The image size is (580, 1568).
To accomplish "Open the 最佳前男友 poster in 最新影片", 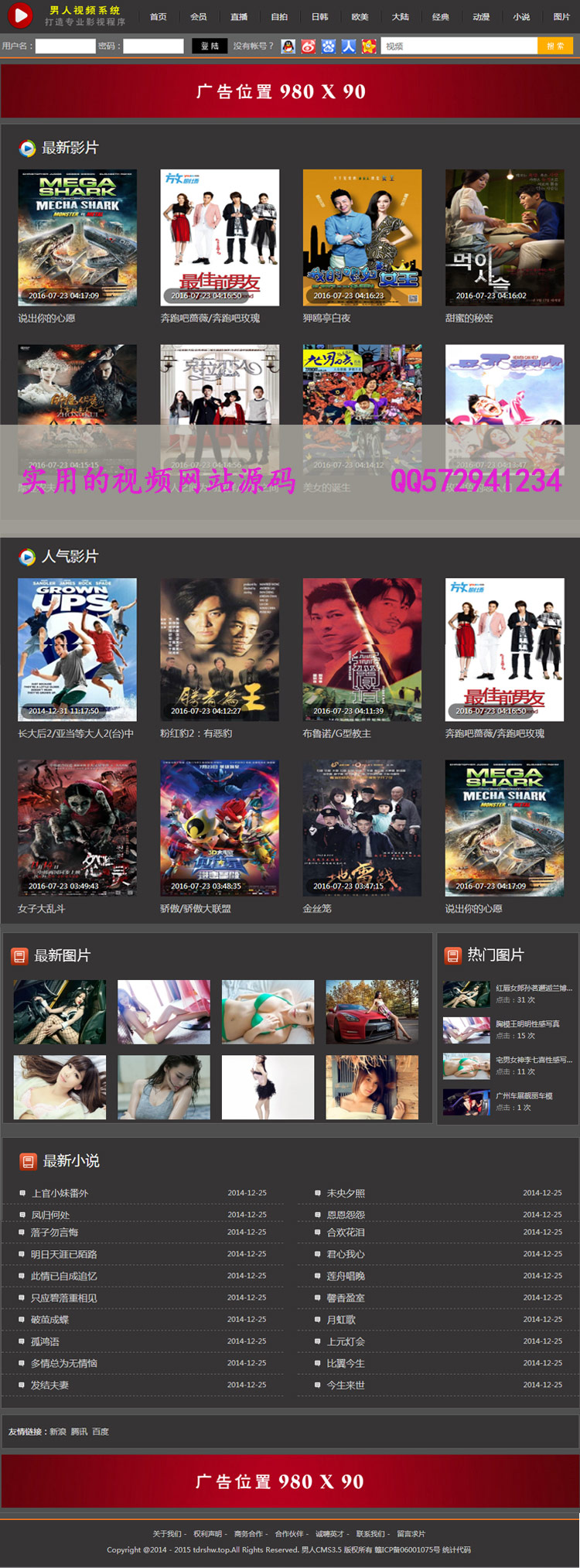I will 220,237.
